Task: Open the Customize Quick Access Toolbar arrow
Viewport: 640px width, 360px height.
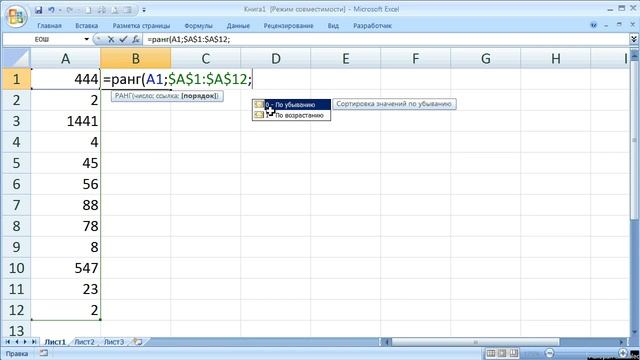Action: (x=144, y=10)
